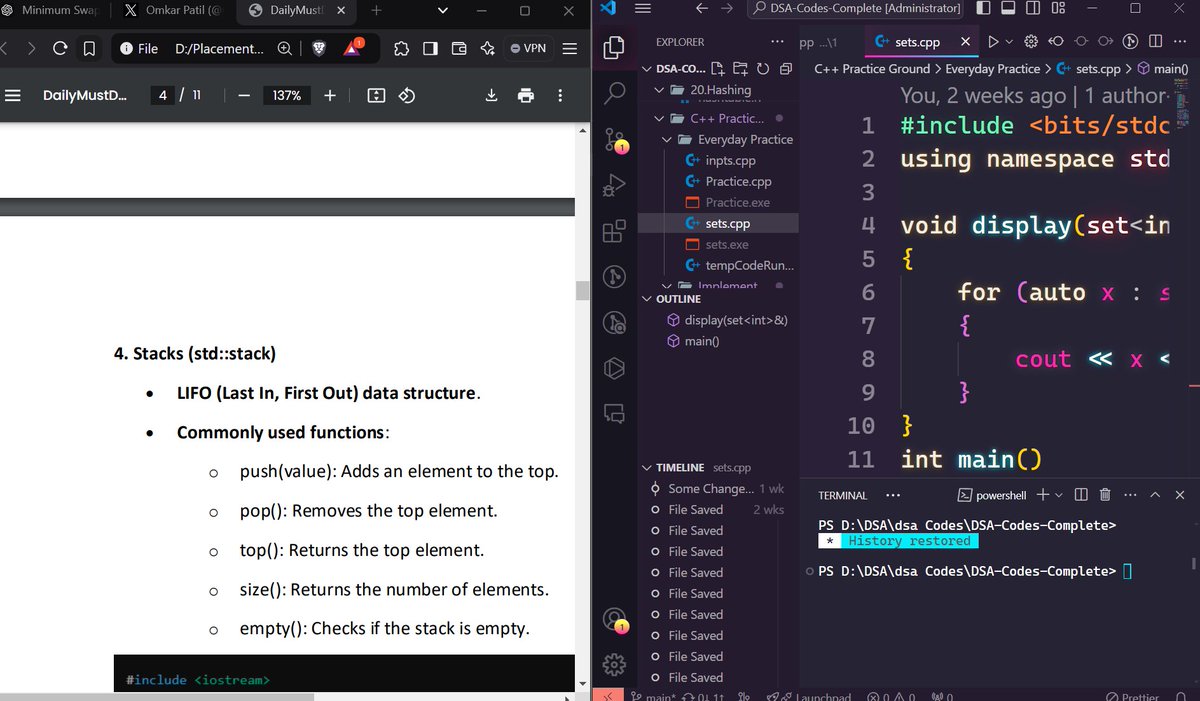Collapse all folders in Explorer

[785, 69]
